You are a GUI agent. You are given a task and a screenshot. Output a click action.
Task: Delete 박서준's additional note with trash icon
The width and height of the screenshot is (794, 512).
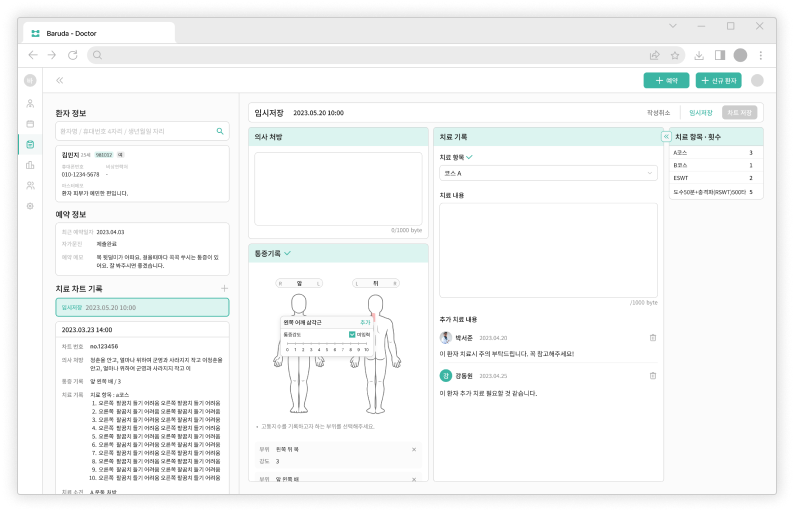click(653, 337)
